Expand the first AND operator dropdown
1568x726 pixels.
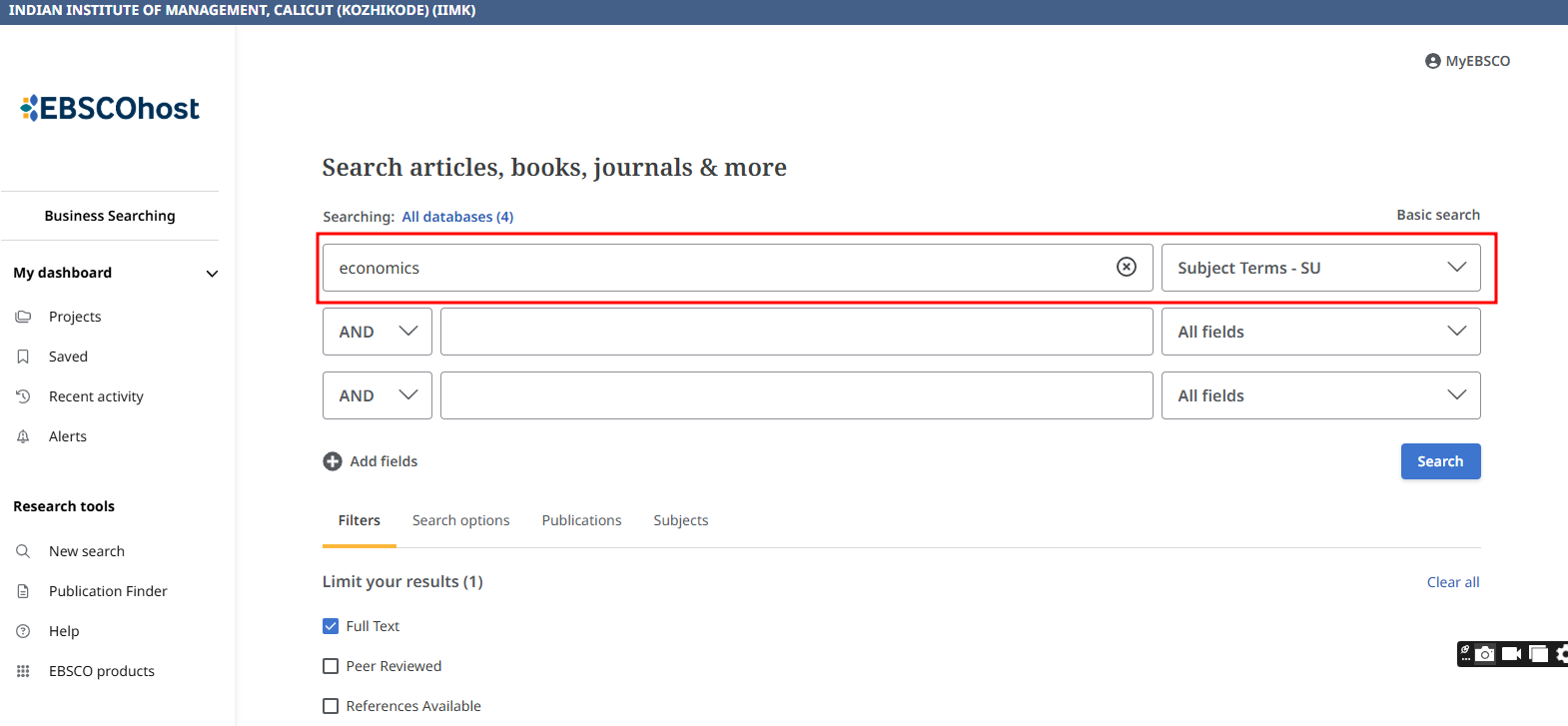coord(377,332)
